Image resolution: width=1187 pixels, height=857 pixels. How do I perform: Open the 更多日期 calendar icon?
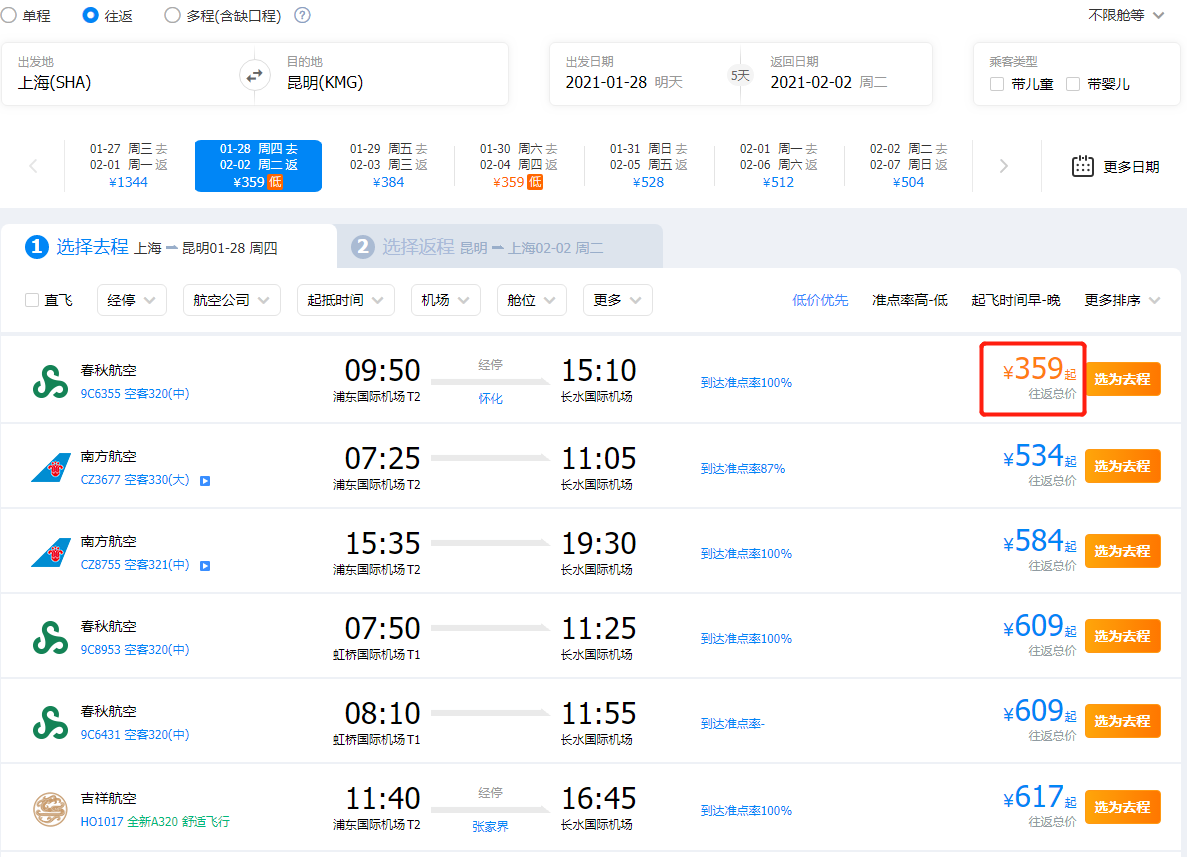pos(1082,166)
